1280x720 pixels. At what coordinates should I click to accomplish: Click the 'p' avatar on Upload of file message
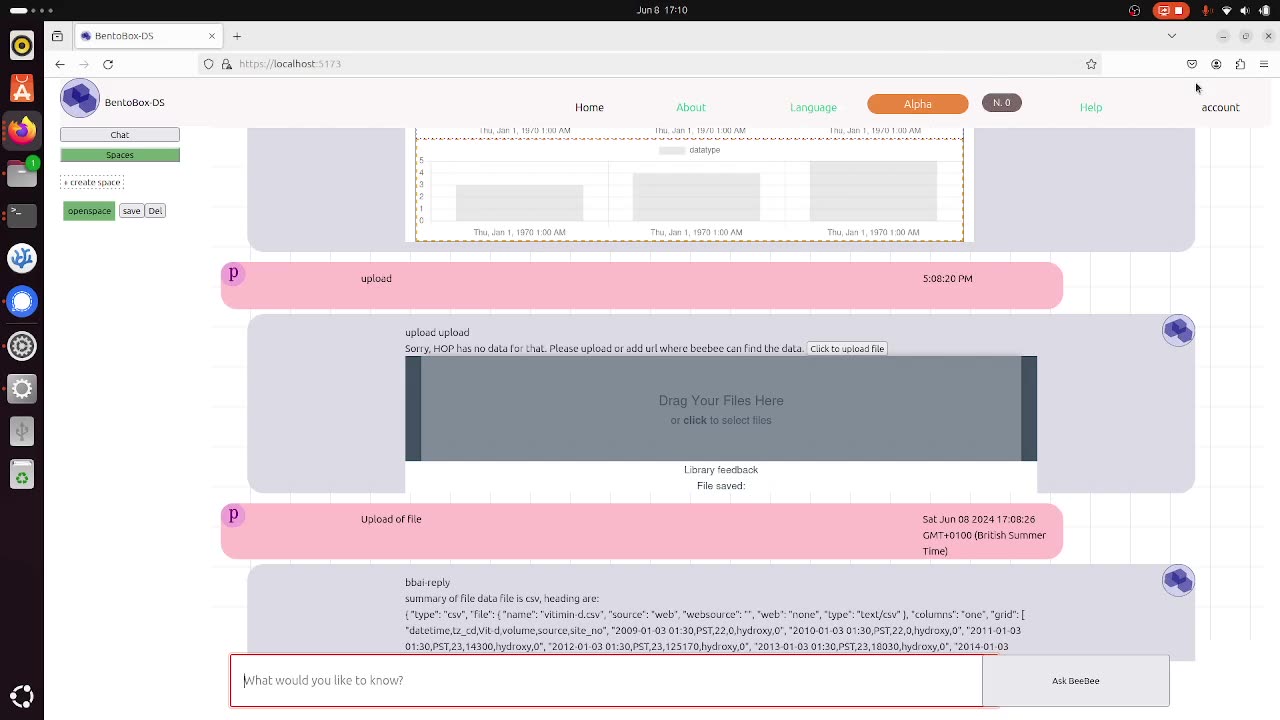pos(233,514)
